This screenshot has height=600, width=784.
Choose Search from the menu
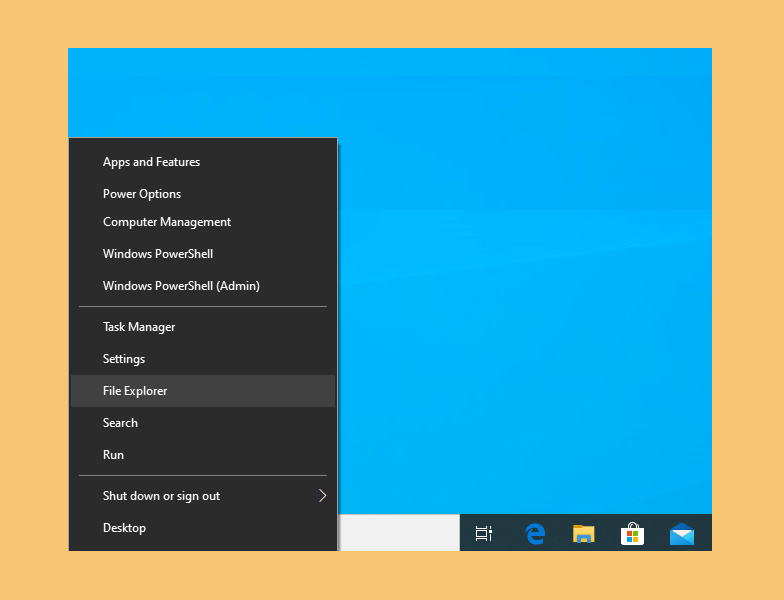(202, 423)
